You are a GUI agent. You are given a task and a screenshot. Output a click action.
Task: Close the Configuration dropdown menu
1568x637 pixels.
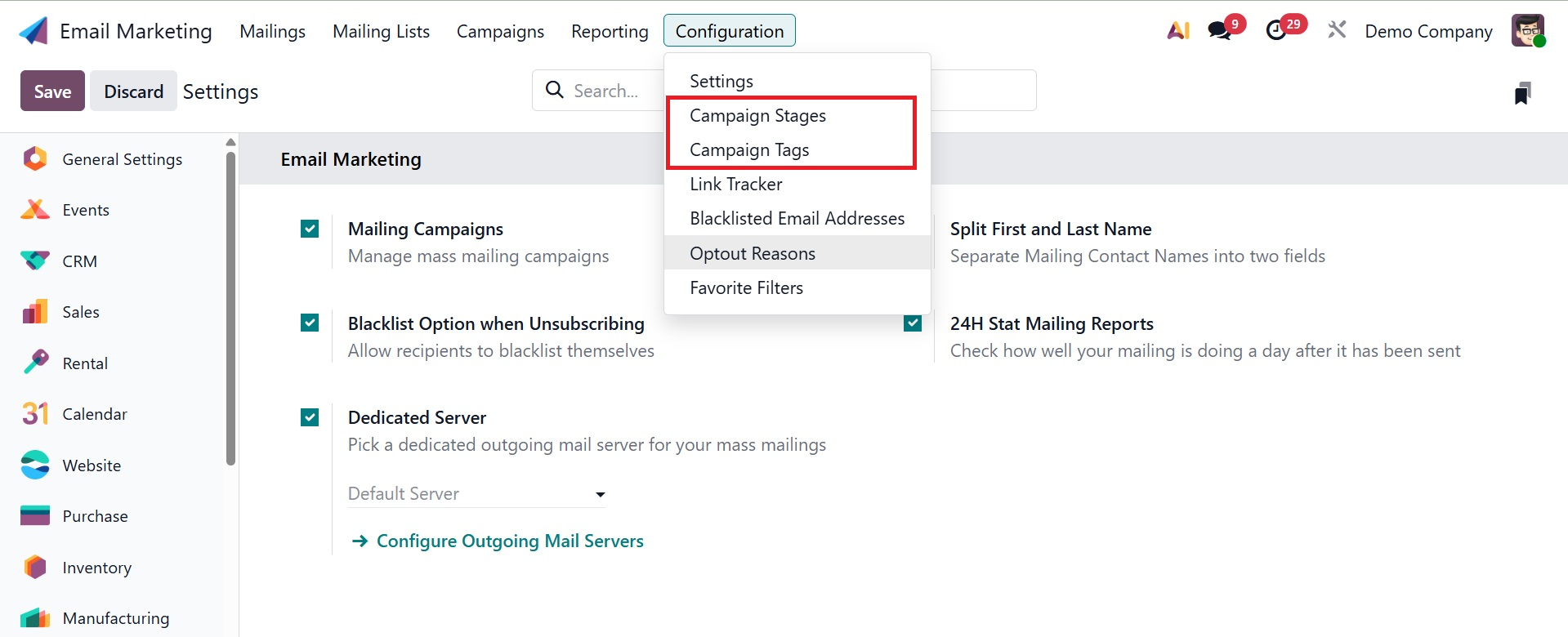coord(729,31)
